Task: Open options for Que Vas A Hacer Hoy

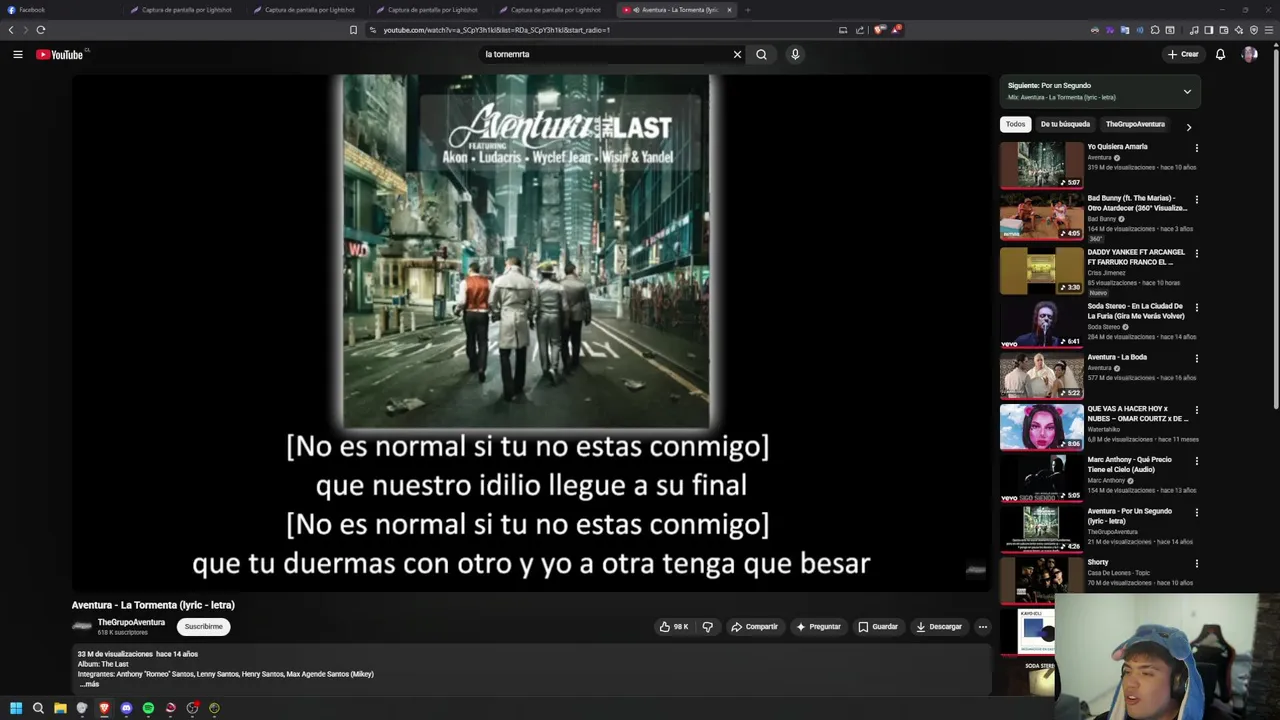Action: (1196, 409)
